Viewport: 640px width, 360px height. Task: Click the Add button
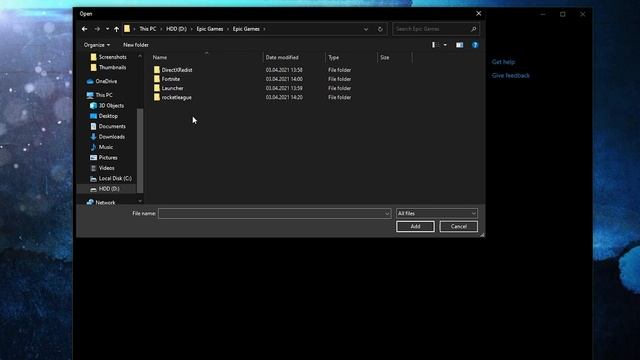tap(415, 227)
